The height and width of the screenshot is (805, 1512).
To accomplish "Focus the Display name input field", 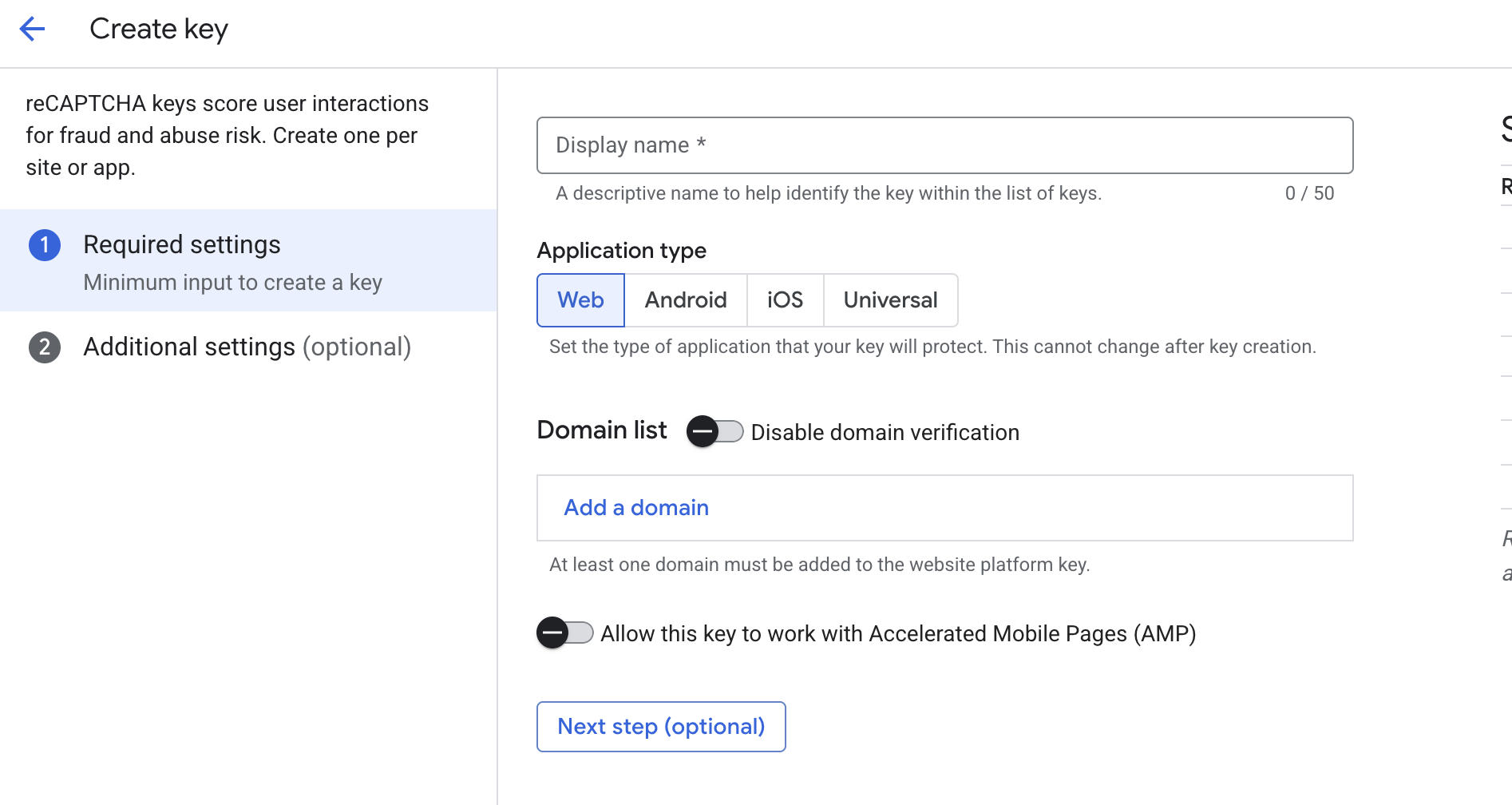I will [x=945, y=145].
